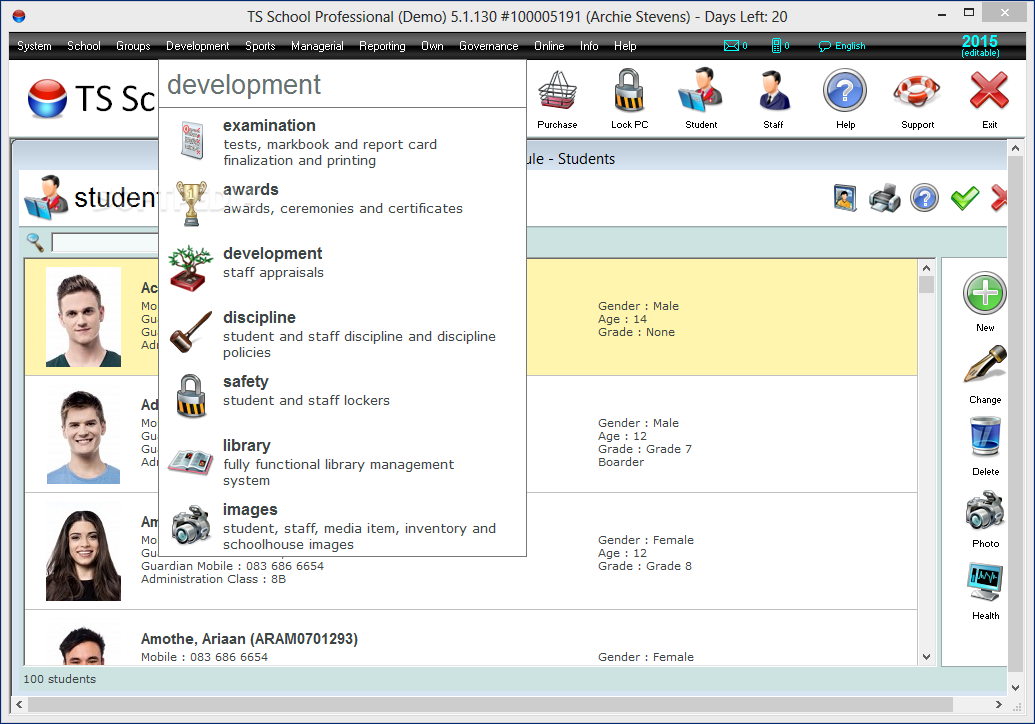Open the Own menu
This screenshot has width=1035, height=724.
432,46
